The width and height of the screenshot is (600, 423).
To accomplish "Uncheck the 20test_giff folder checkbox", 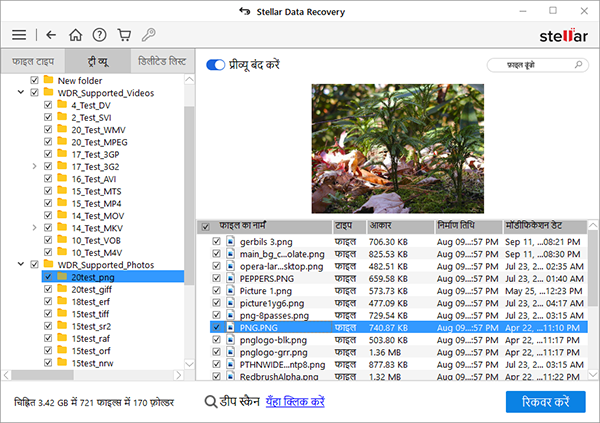I will (x=48, y=289).
